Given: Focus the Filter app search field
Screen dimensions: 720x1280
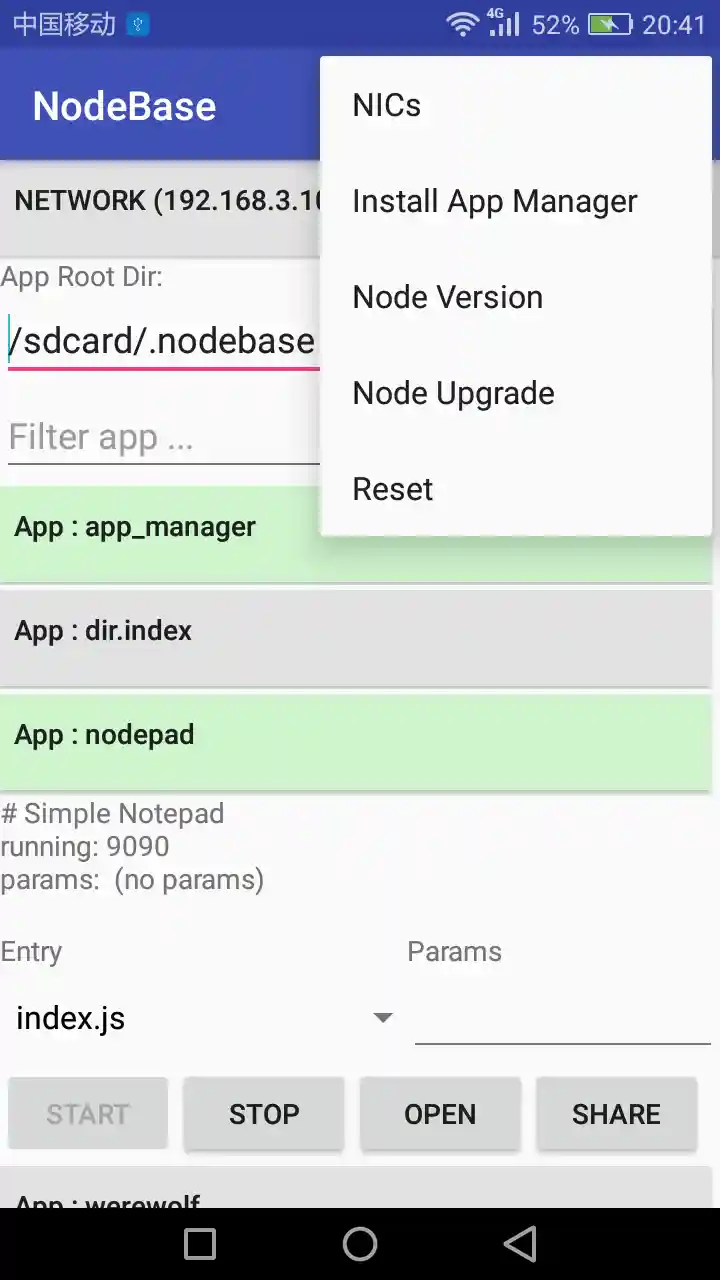Looking at the screenshot, I should (160, 438).
